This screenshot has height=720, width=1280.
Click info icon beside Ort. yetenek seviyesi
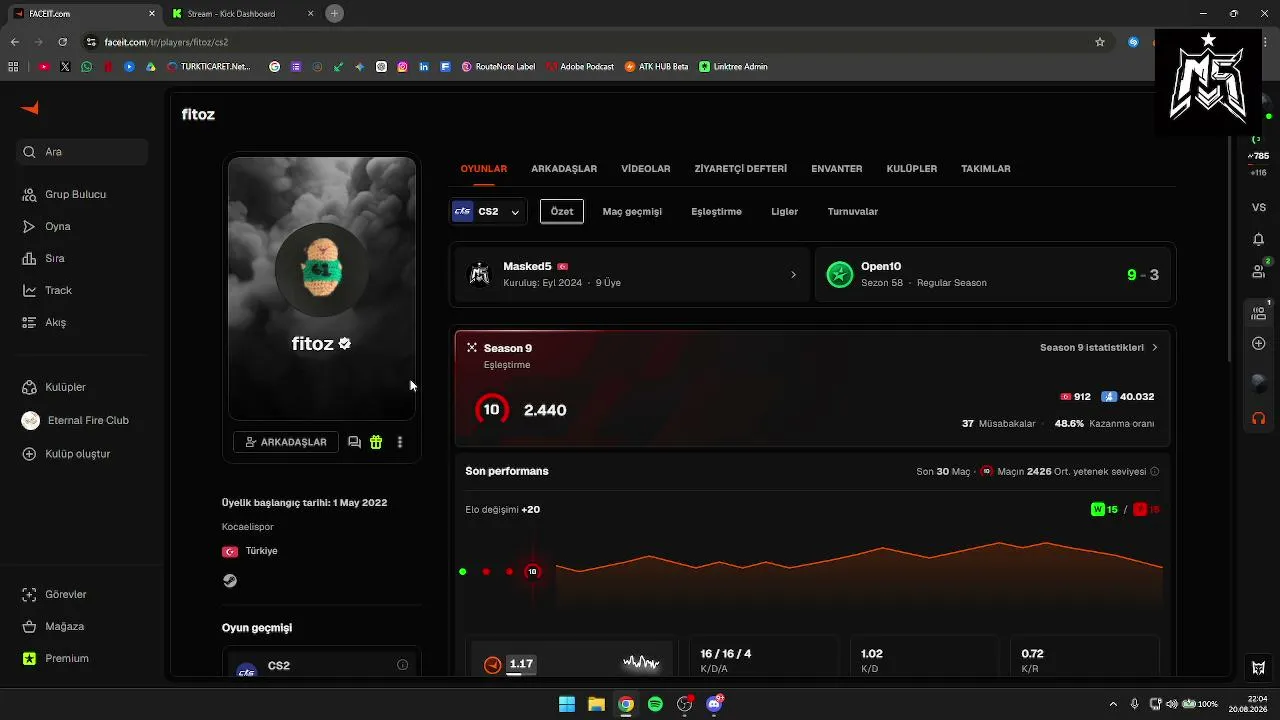[1155, 471]
